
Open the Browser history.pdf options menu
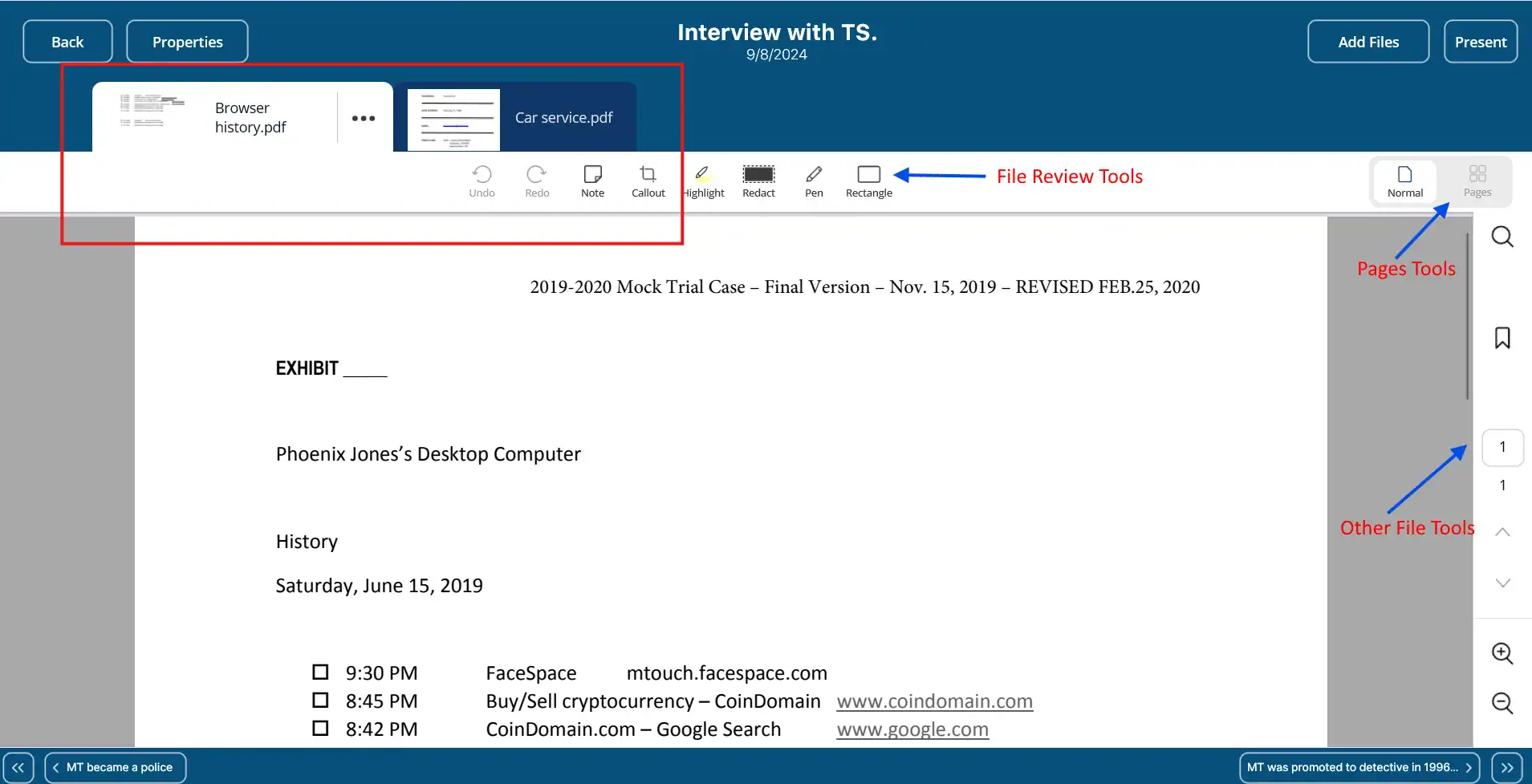pyautogui.click(x=364, y=118)
